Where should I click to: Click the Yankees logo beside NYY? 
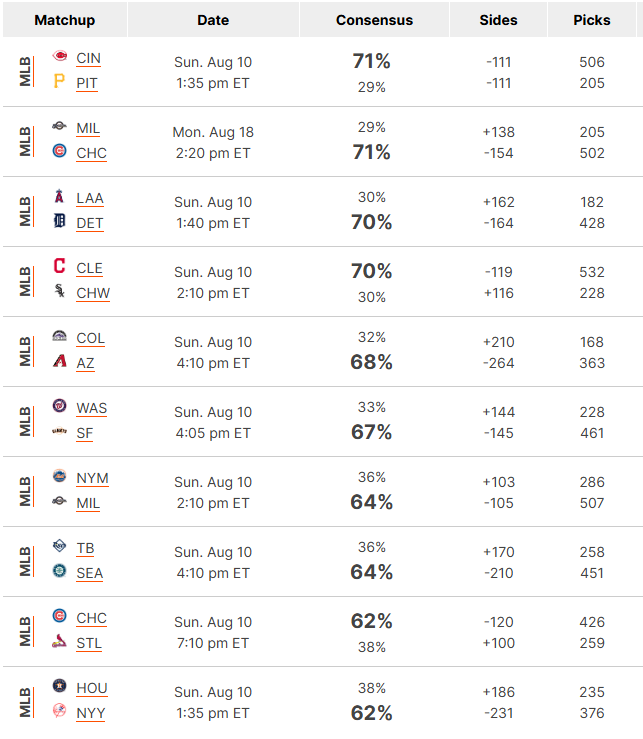point(59,711)
